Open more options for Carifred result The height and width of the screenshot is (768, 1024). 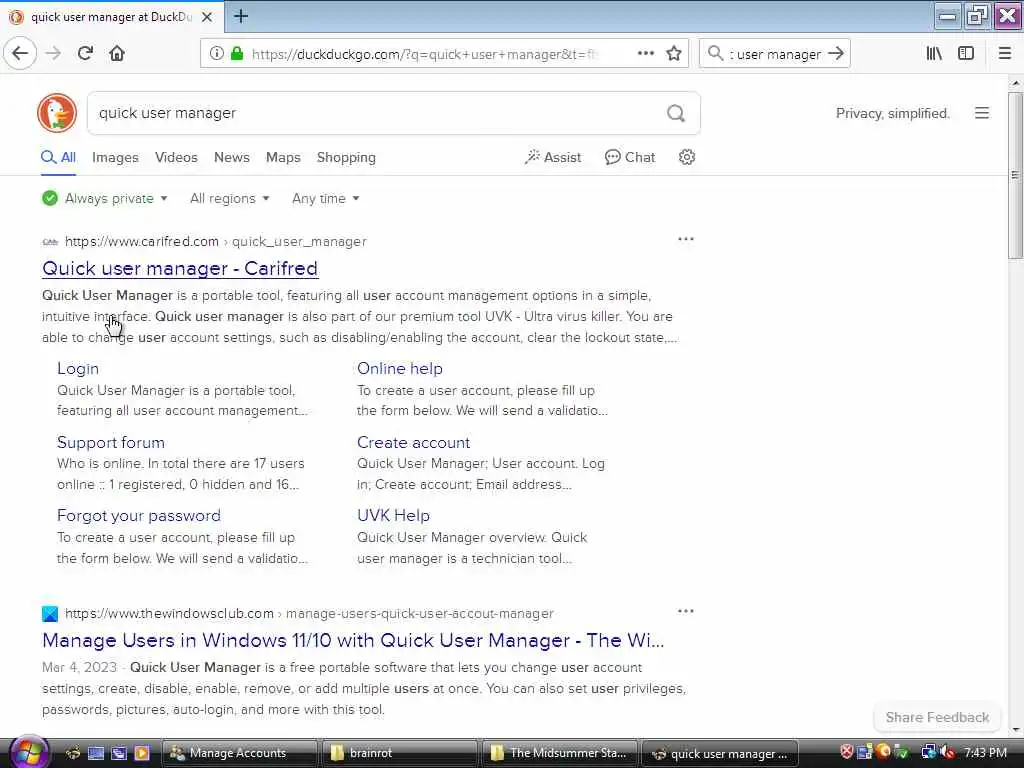click(686, 239)
